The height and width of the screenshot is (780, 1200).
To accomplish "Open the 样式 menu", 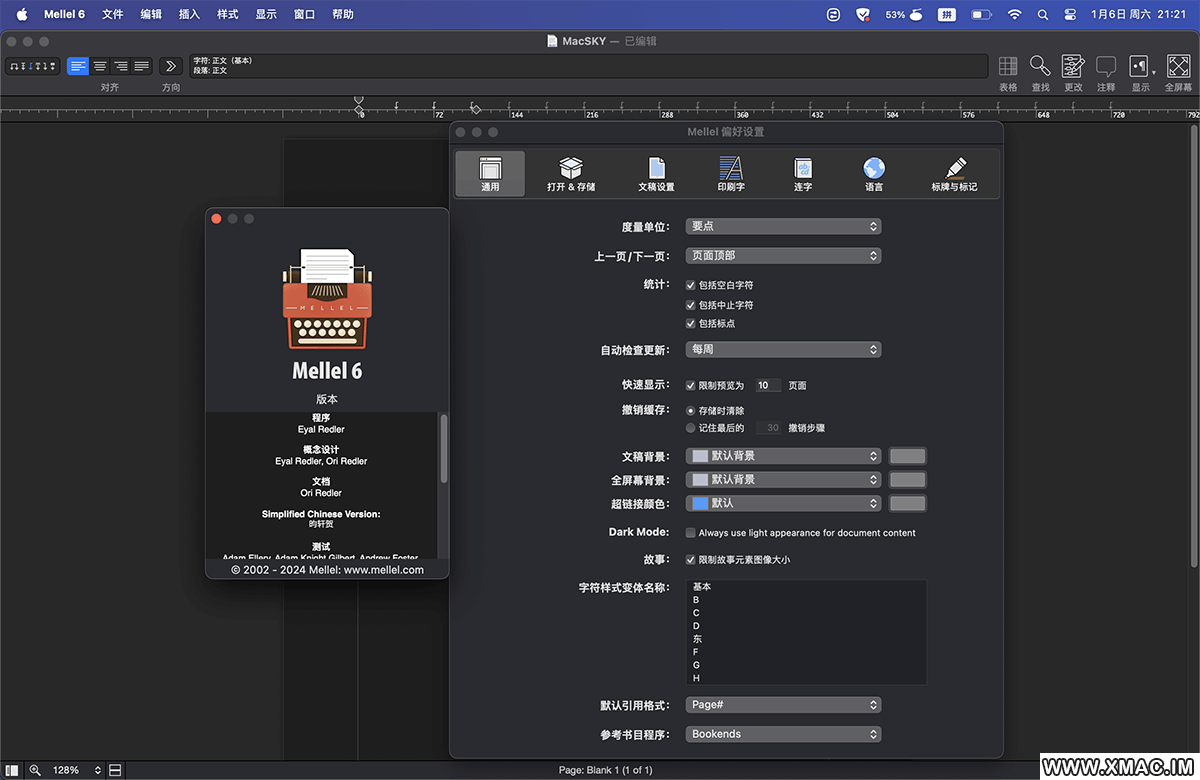I will 228,14.
